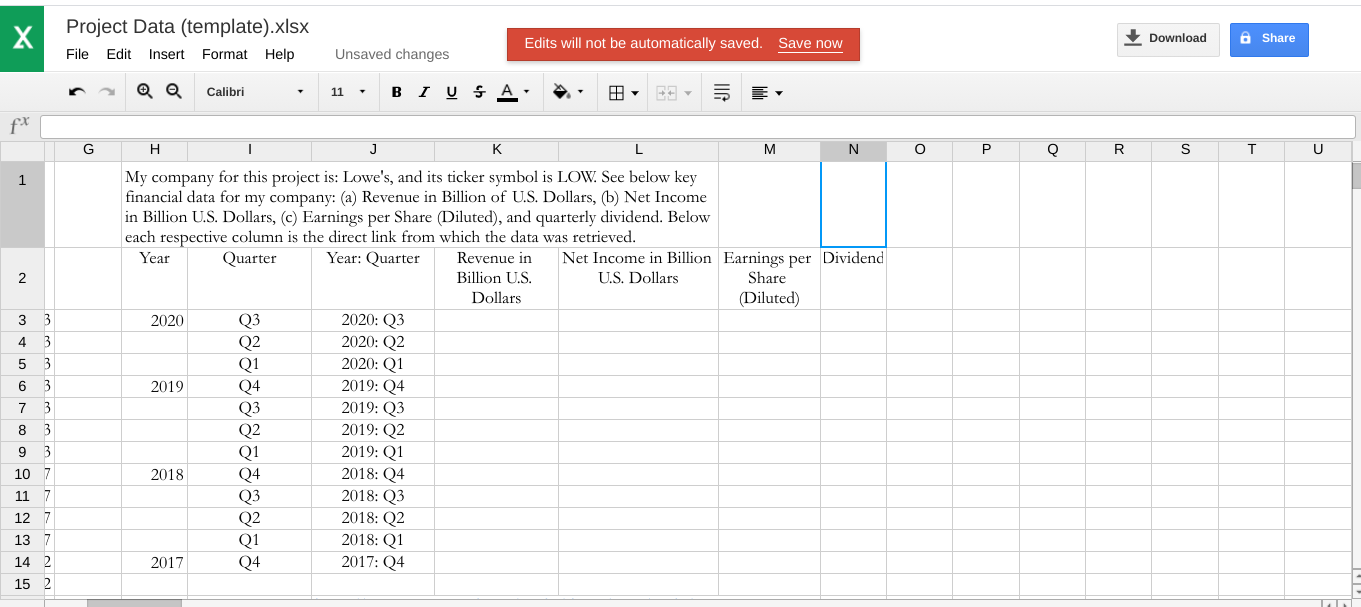
Task: Open the Insert menu
Action: [166, 54]
